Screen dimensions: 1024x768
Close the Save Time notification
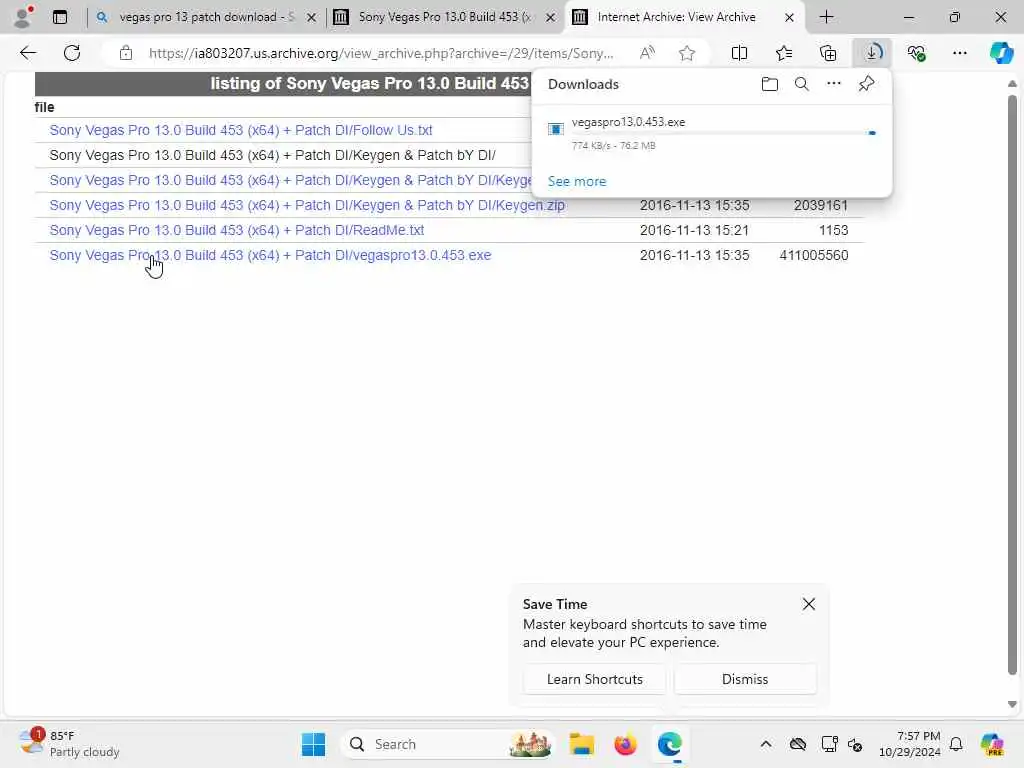tap(808, 604)
